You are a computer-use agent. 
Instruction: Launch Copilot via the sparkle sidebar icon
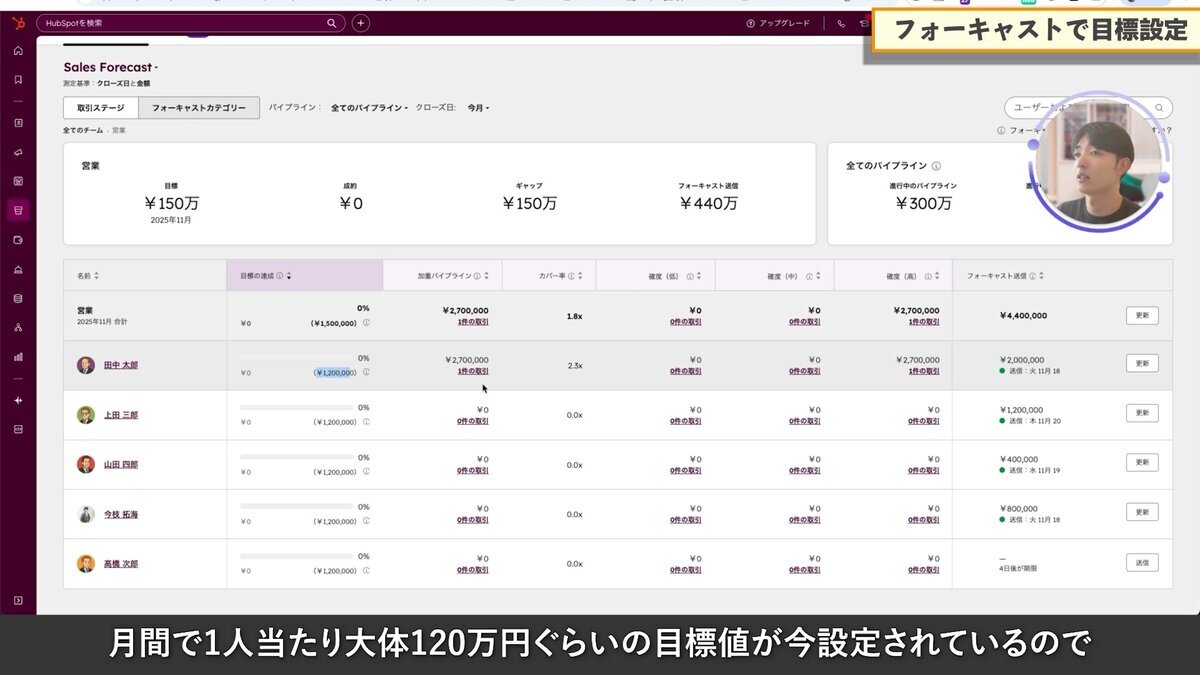[x=17, y=400]
